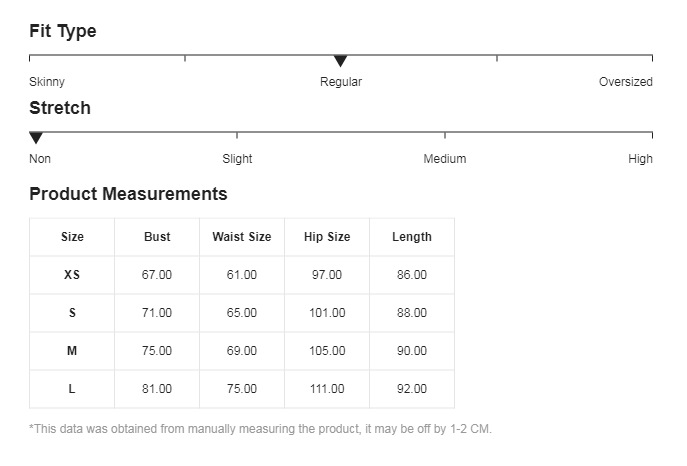This screenshot has width=687, height=466.
Task: Click the Regular fit label
Action: 341,82
